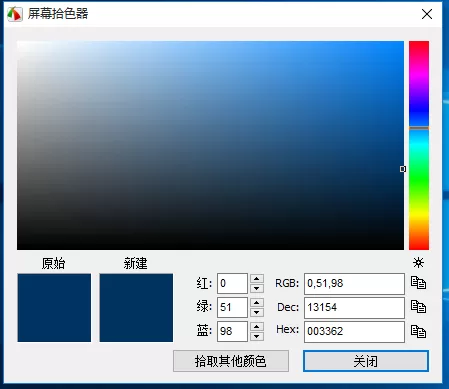Focus the green (绿) input showing 51
Screen dimensions: 449x389
click(x=232, y=307)
